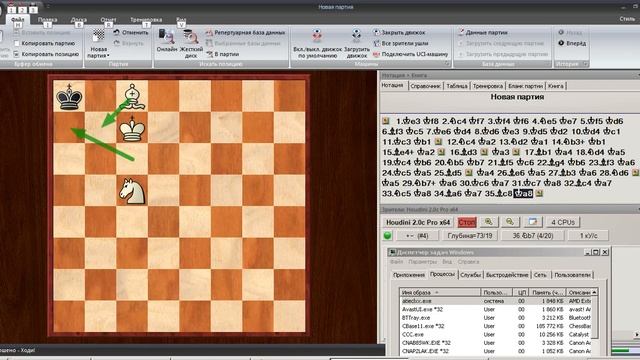
Task: Load an engine via Загрузить движок
Action: point(356,43)
